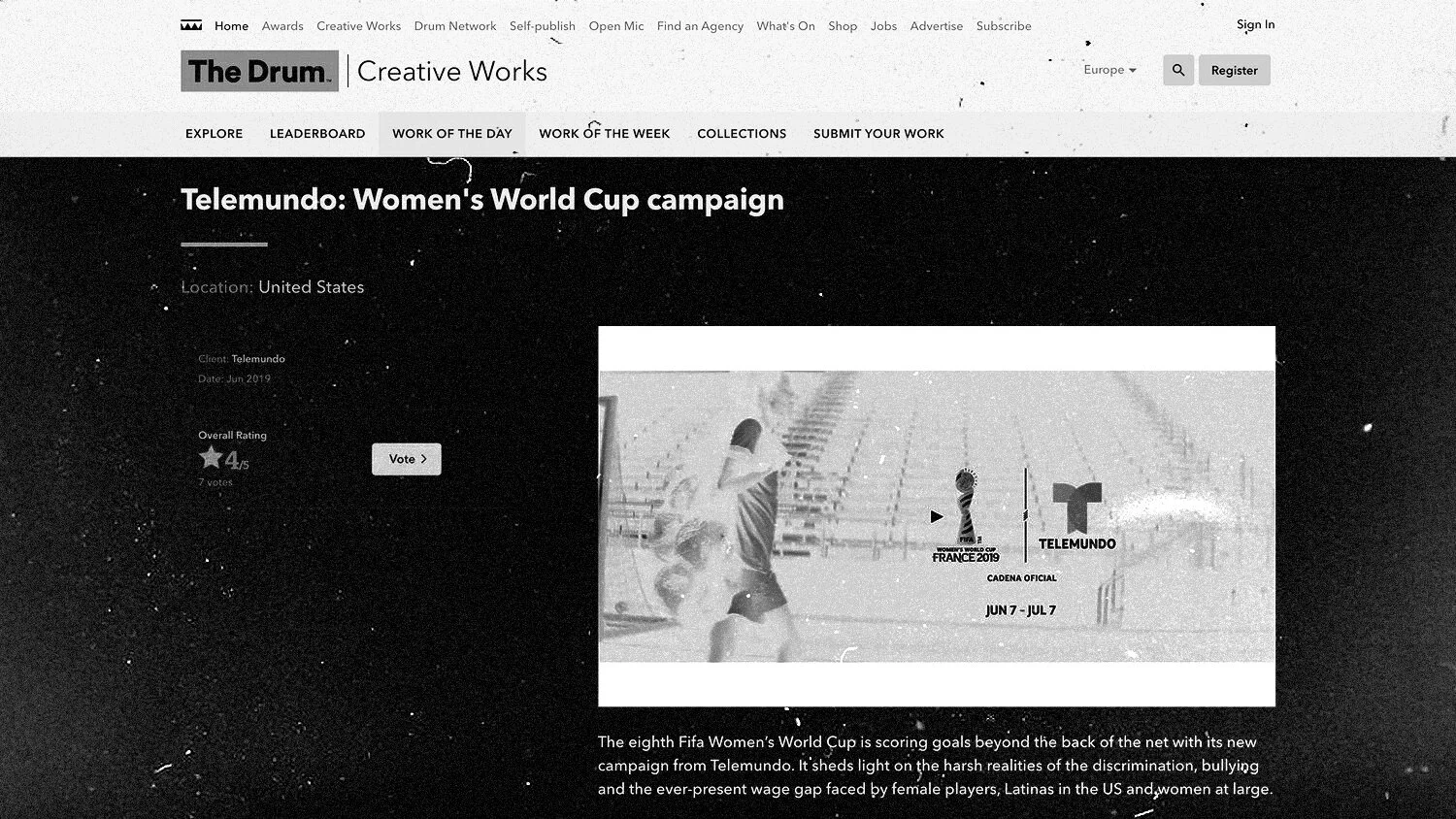Open the Advertise menu item

[x=937, y=26]
